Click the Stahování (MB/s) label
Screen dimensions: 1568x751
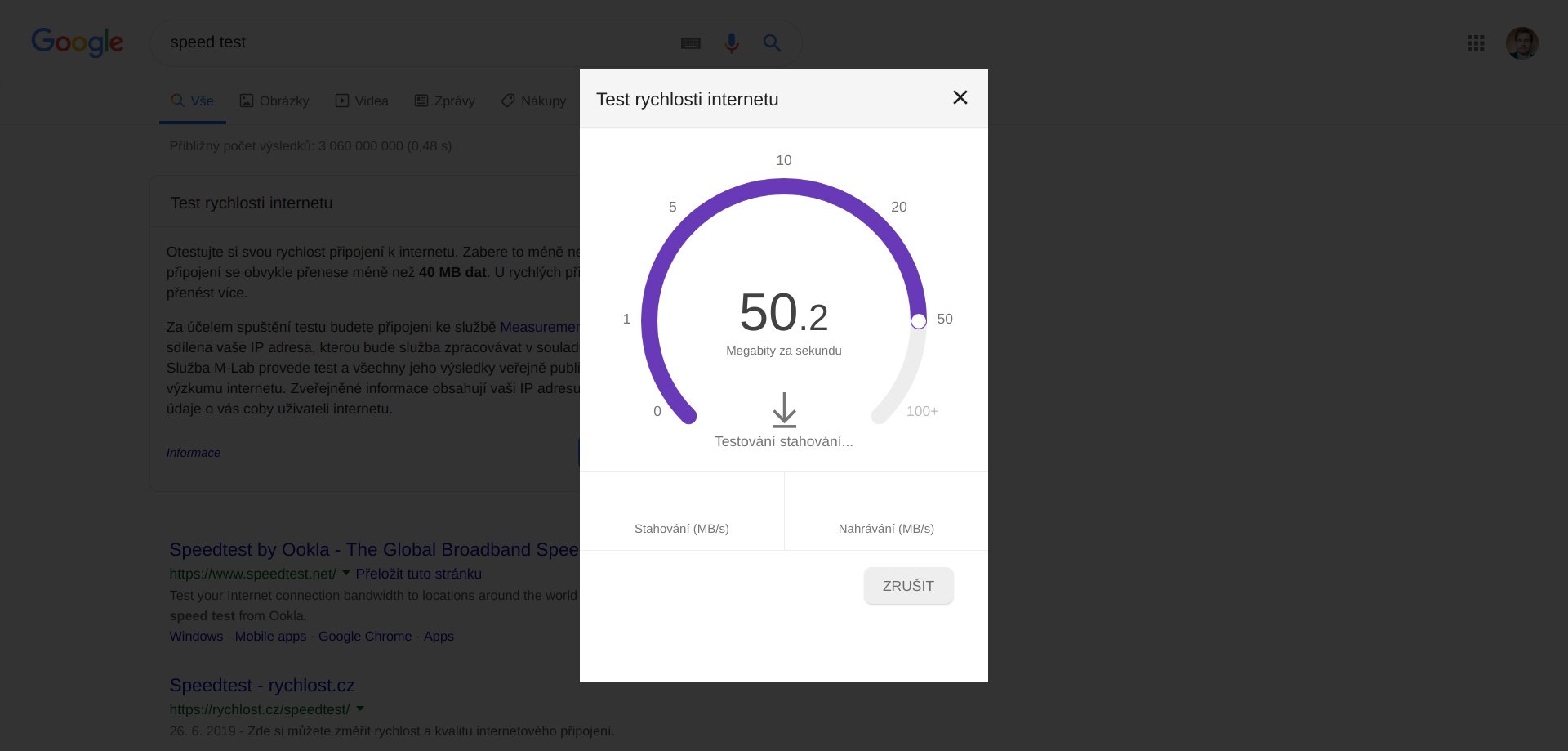682,529
